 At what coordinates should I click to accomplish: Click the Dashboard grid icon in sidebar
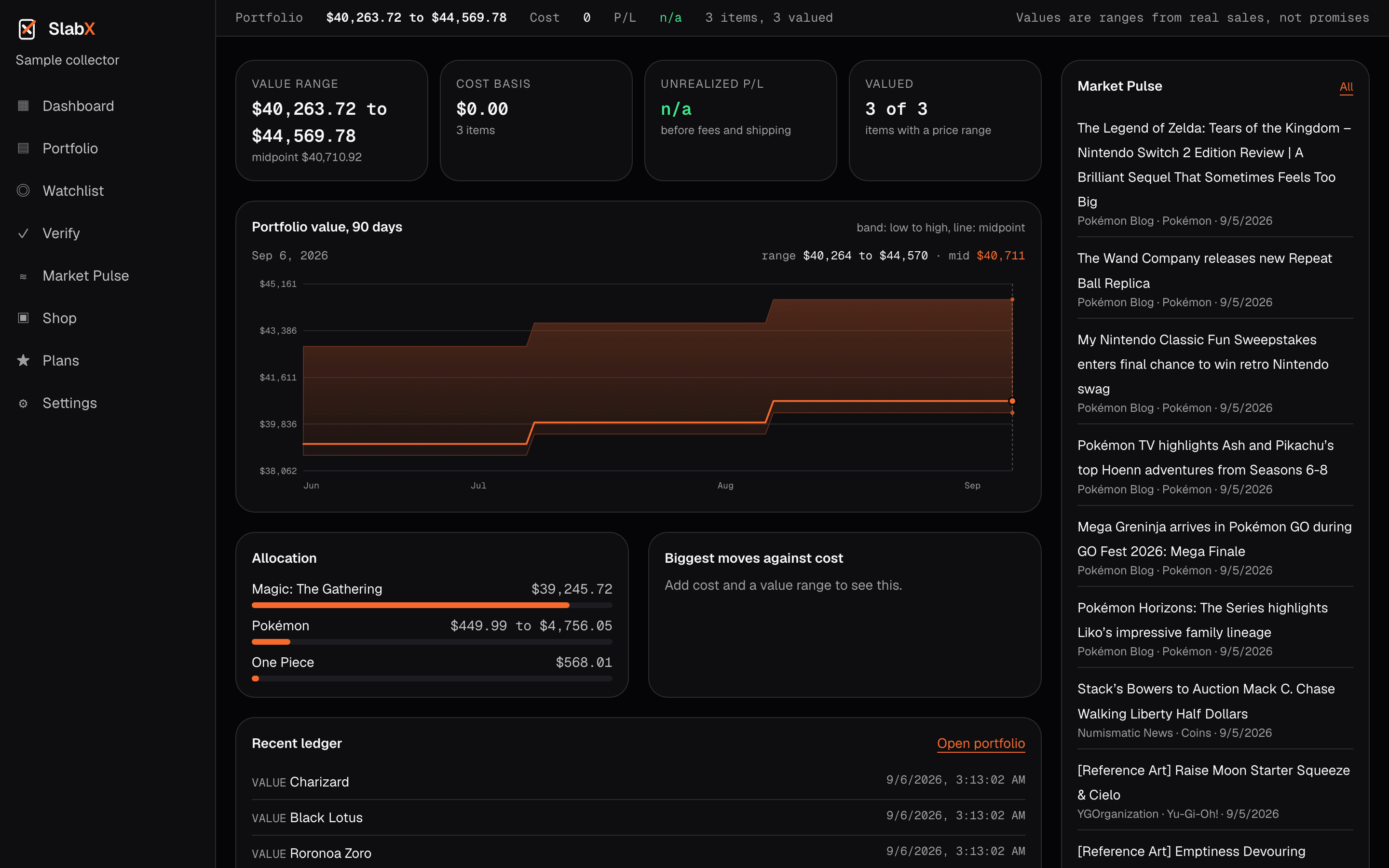(x=23, y=106)
